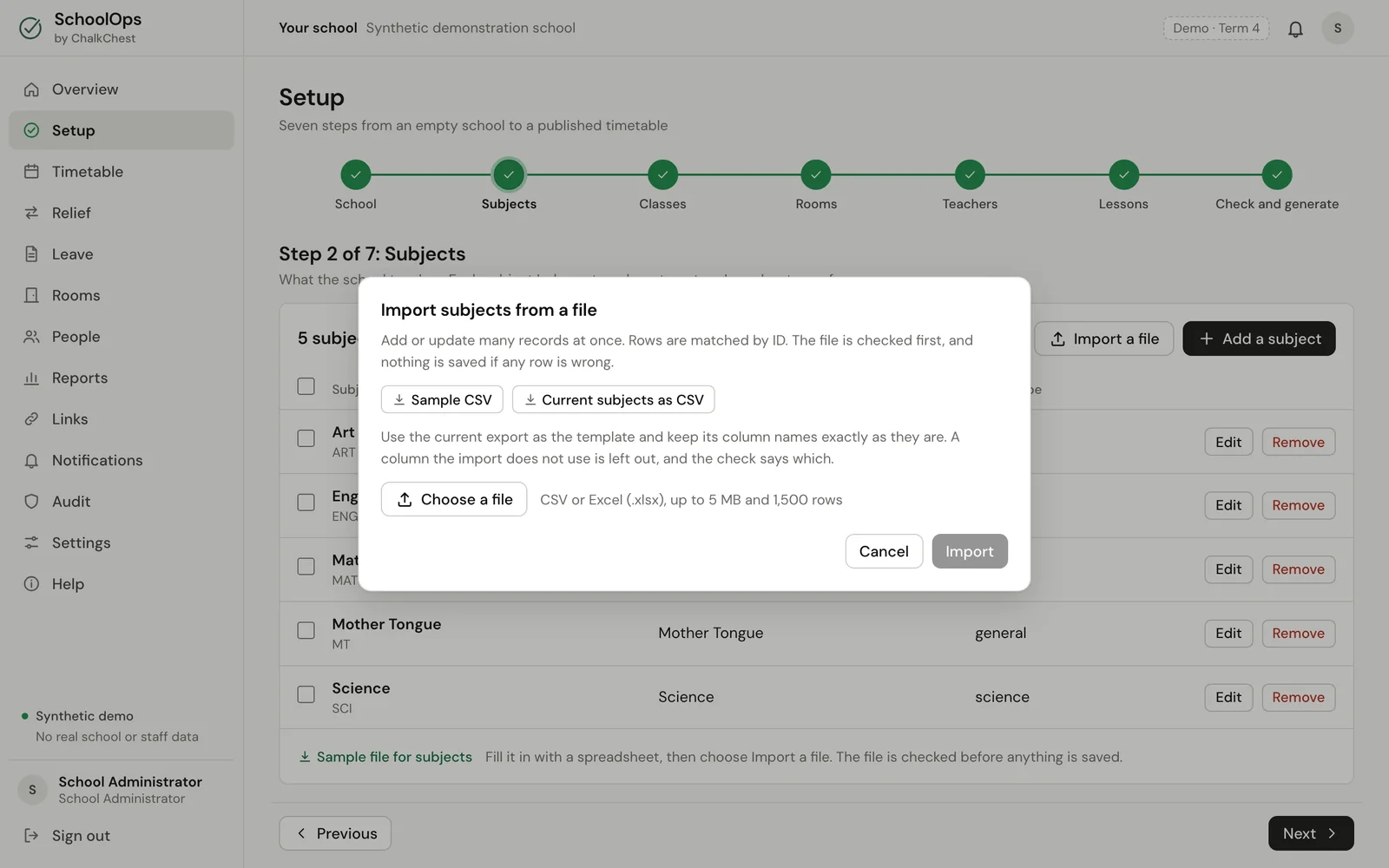
Task: Click the People sidebar icon
Action: pos(31,337)
